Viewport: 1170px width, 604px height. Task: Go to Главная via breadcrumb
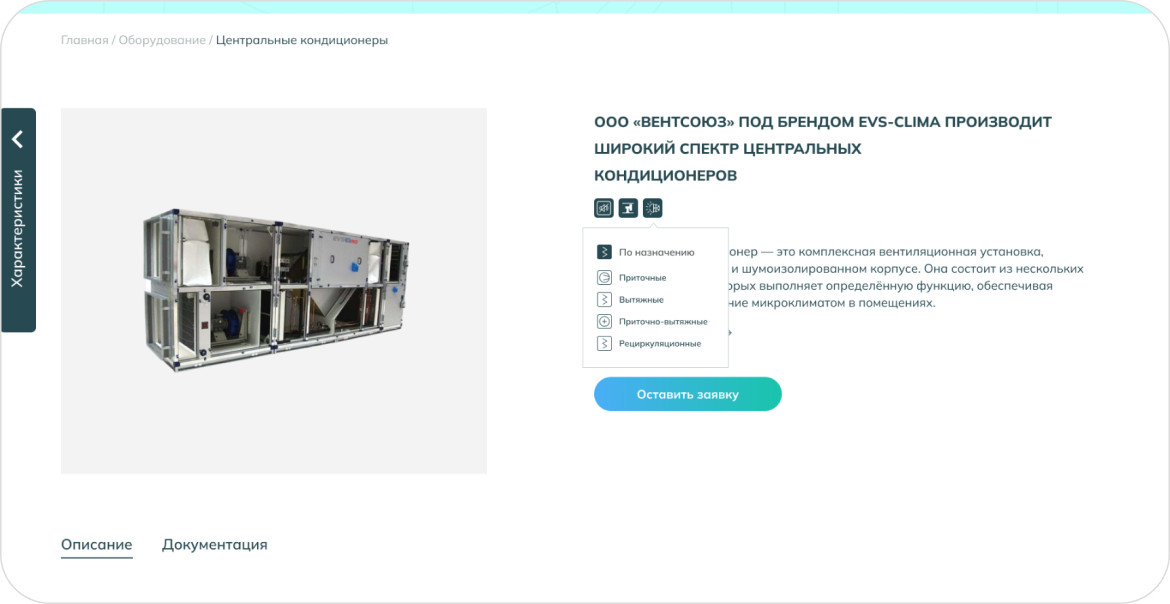point(84,40)
